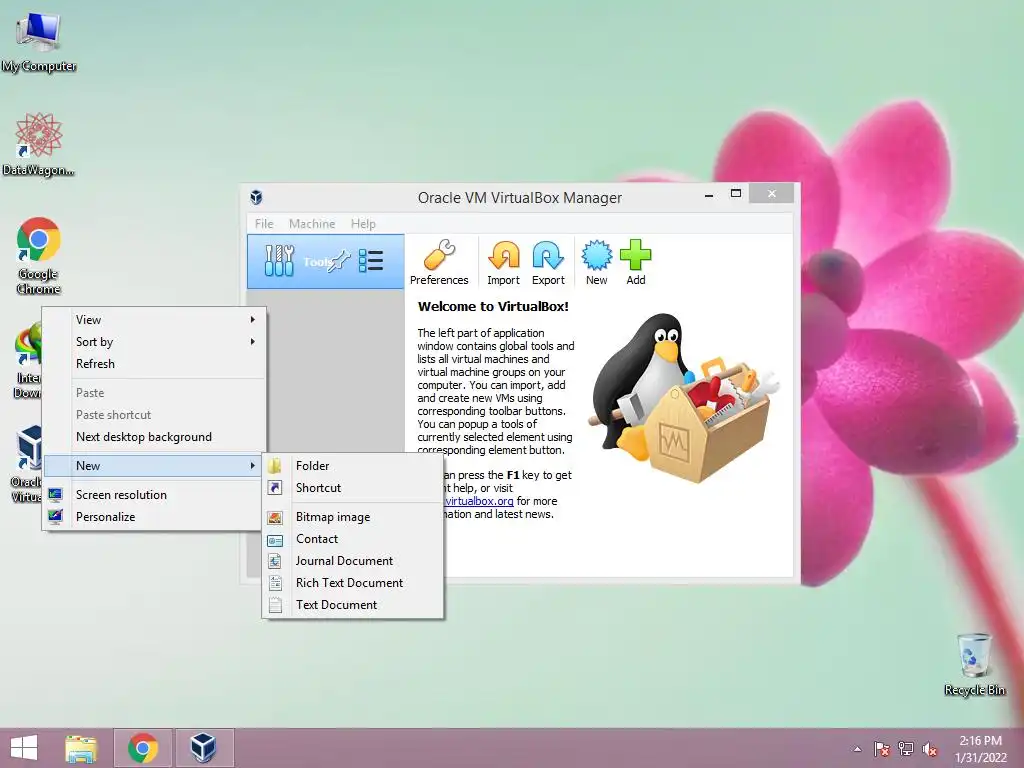Select the Recycle Bin desktop icon
Screen dimensions: 1024x768
[974, 664]
